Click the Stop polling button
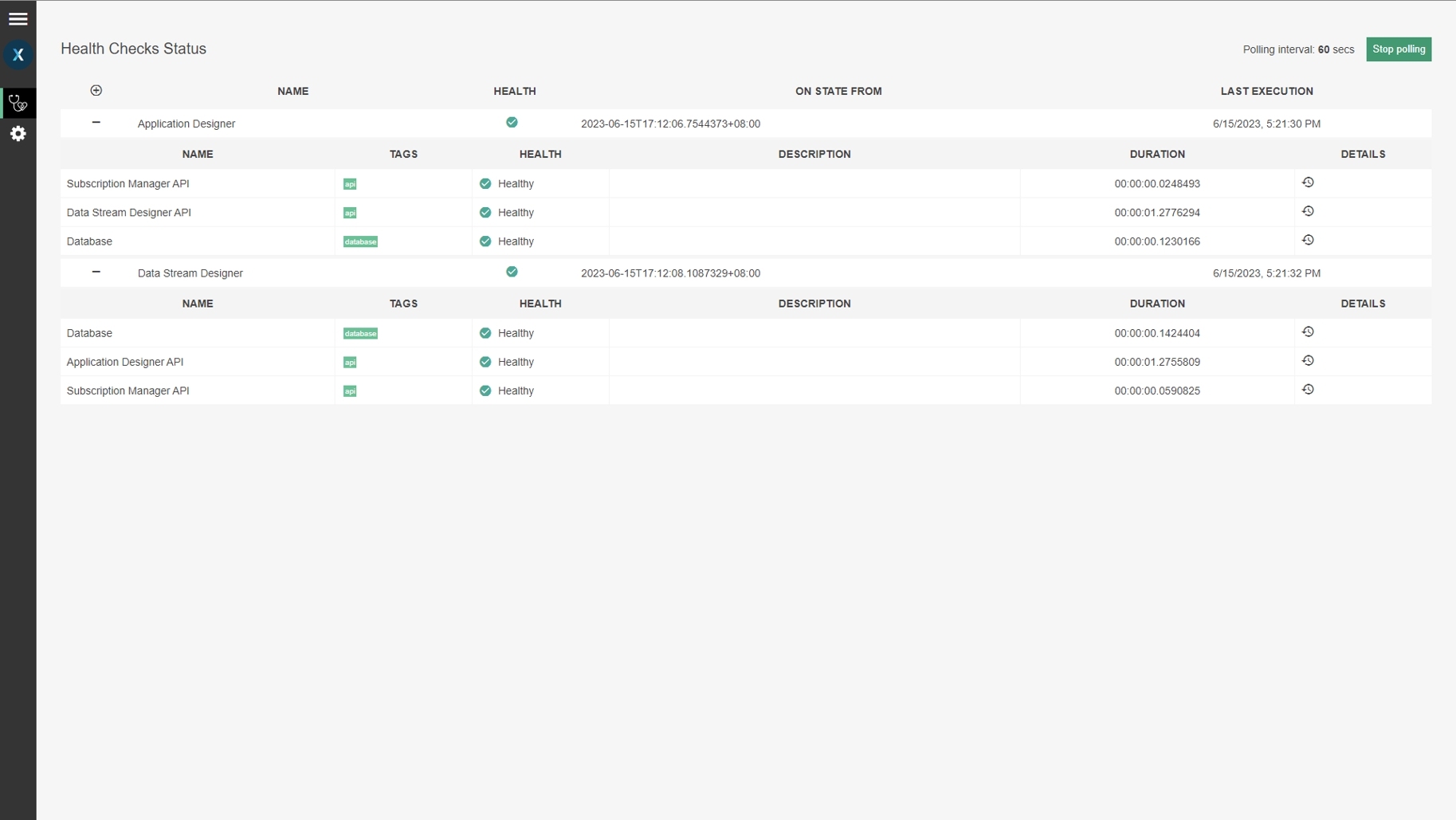 (x=1398, y=49)
